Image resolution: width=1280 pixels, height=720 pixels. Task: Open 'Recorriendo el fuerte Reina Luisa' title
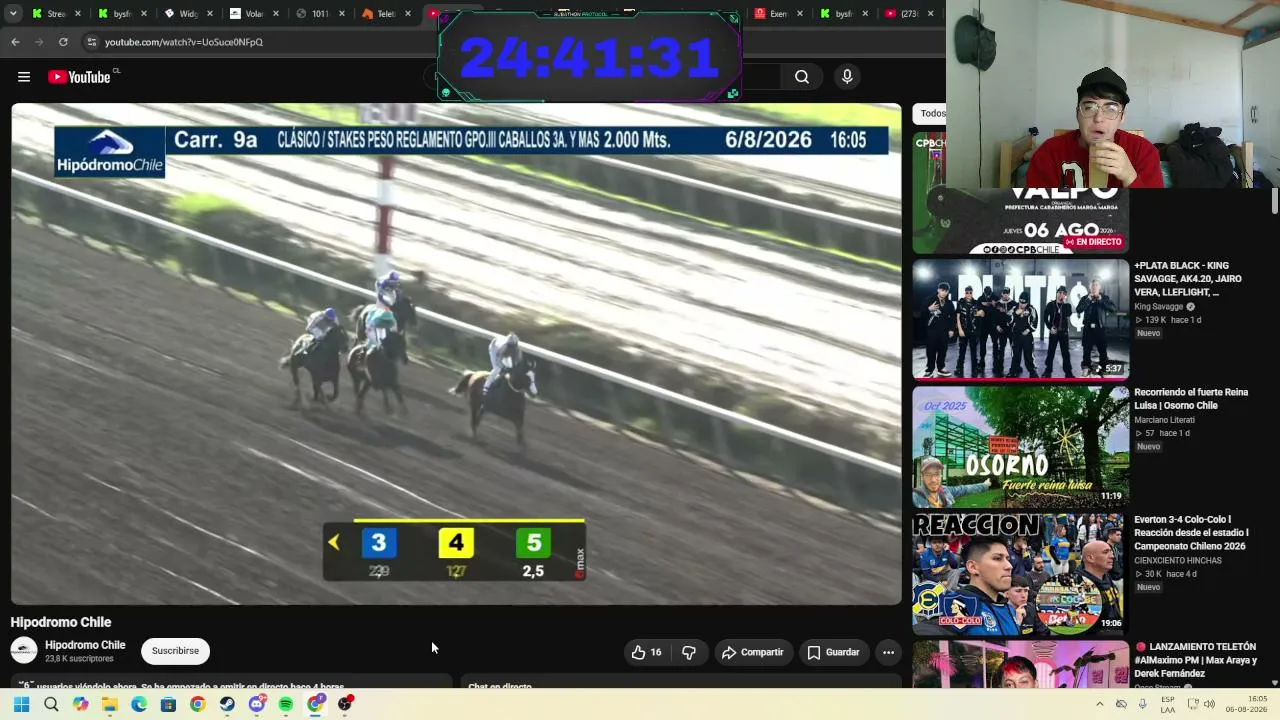[1191, 399]
